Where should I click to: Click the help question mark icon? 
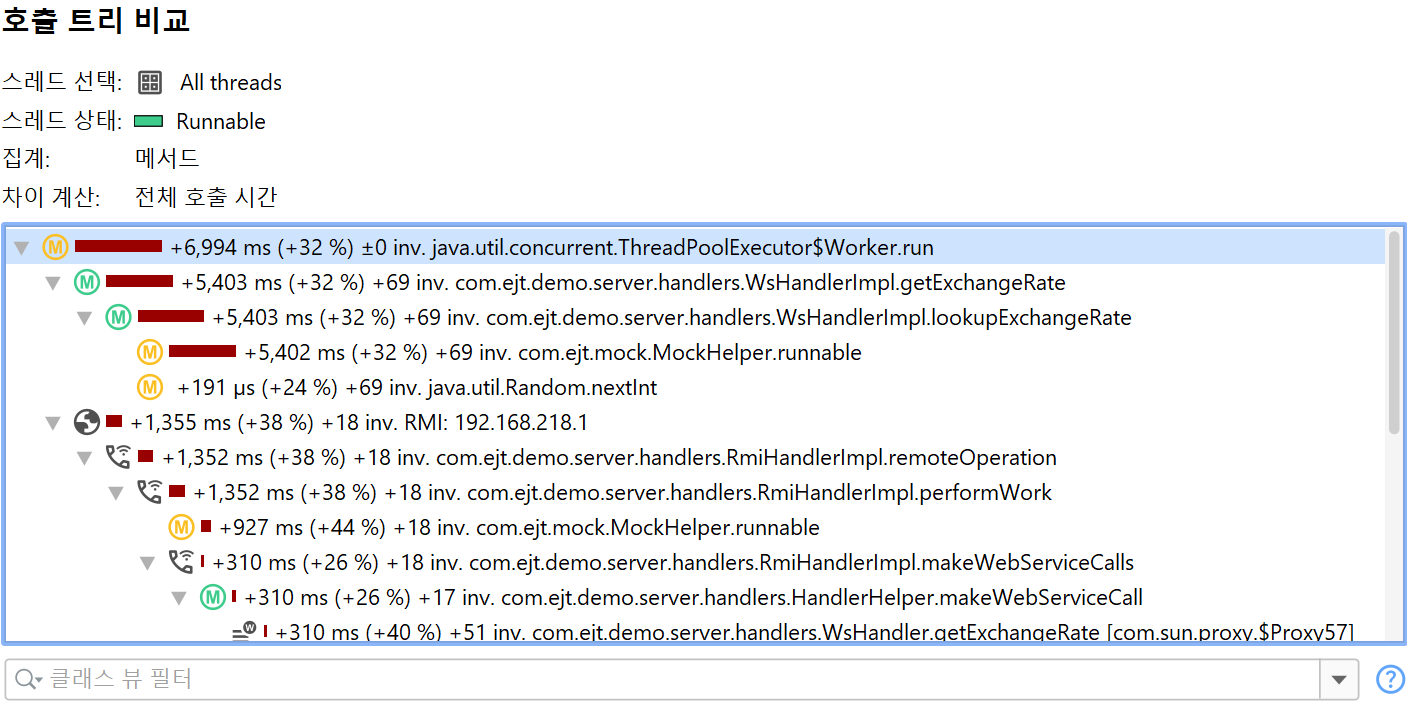pos(1390,680)
